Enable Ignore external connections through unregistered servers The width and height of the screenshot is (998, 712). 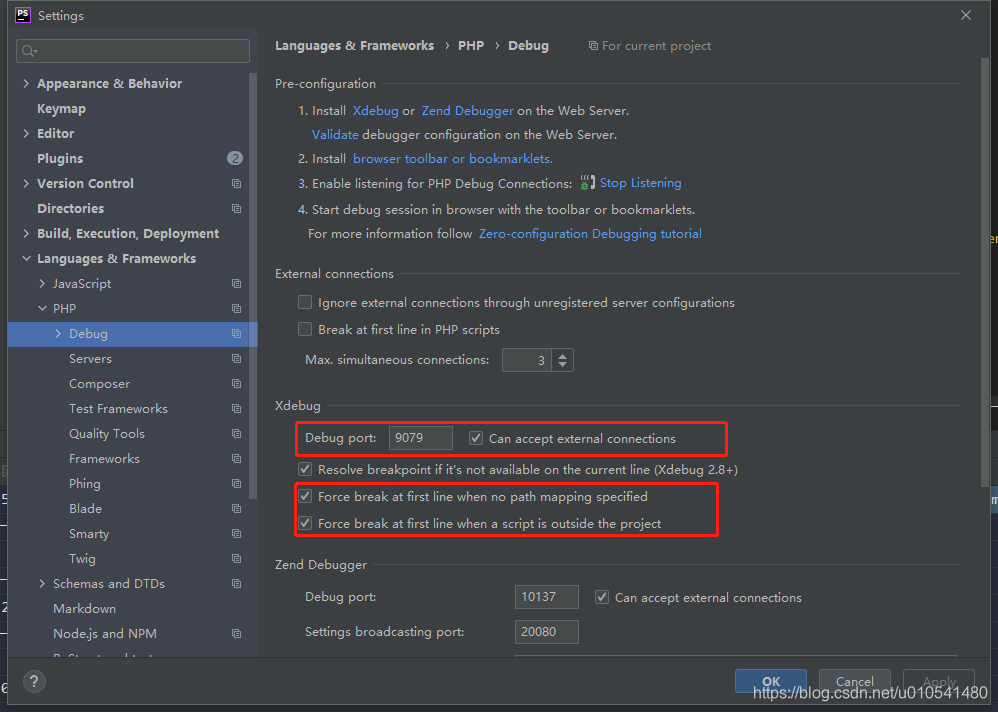(x=305, y=302)
